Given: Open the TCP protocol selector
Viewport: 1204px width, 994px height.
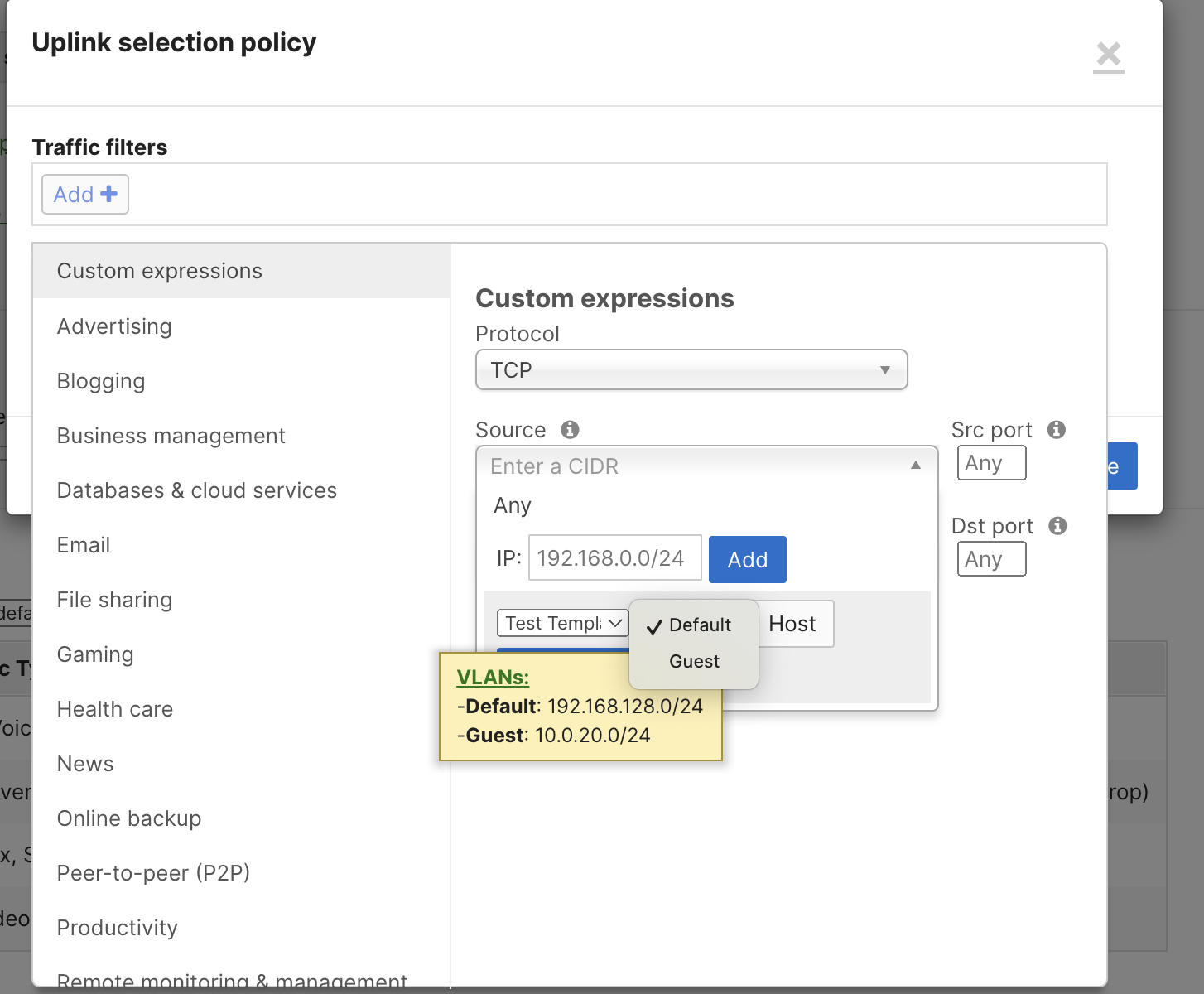Looking at the screenshot, I should pyautogui.click(x=691, y=370).
